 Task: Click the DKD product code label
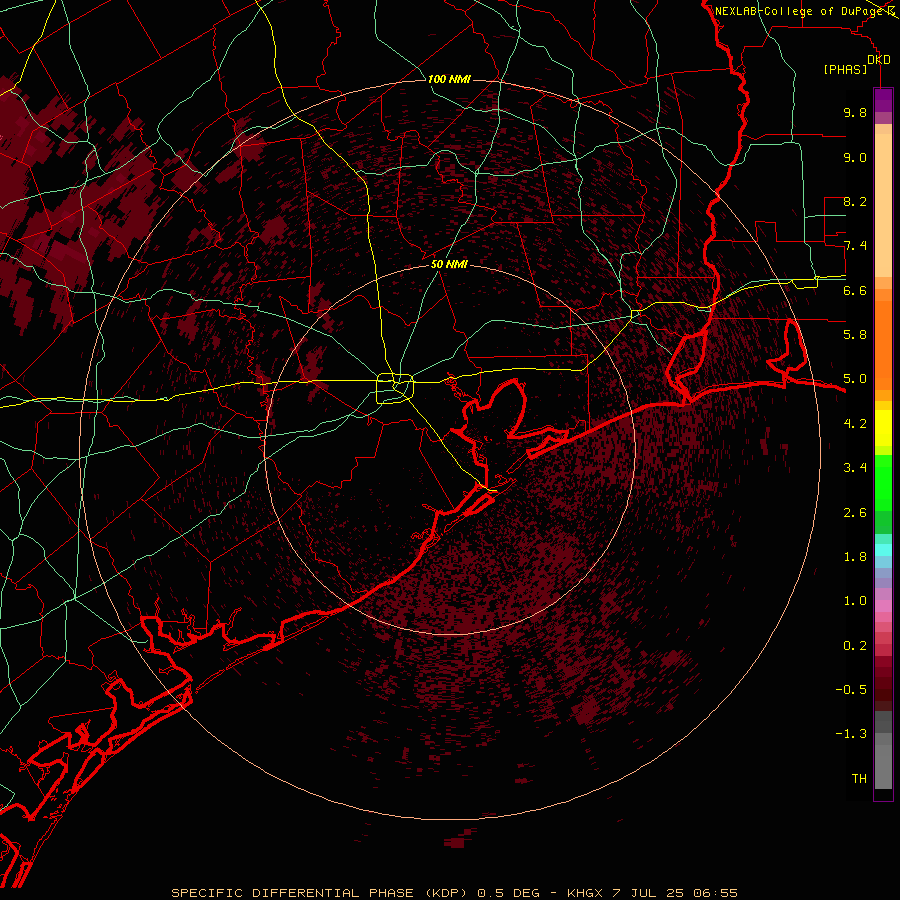(x=879, y=60)
